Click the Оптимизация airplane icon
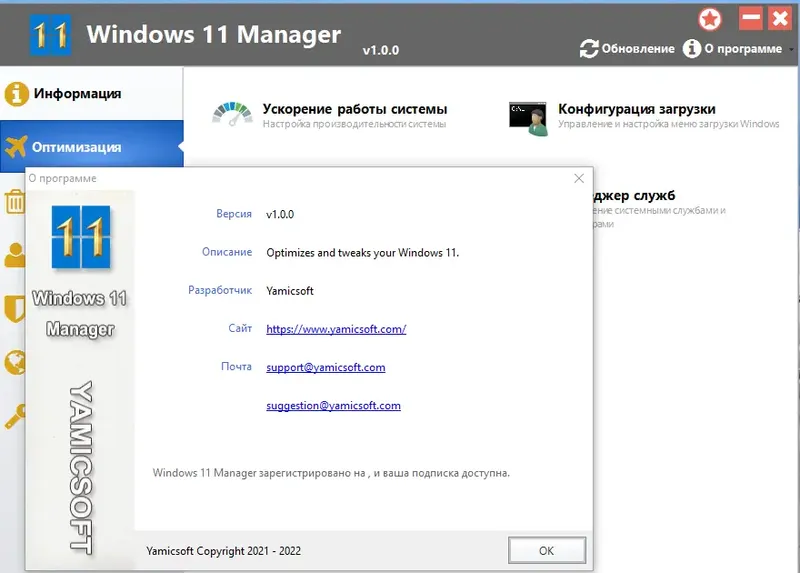800x573 pixels. 16,147
